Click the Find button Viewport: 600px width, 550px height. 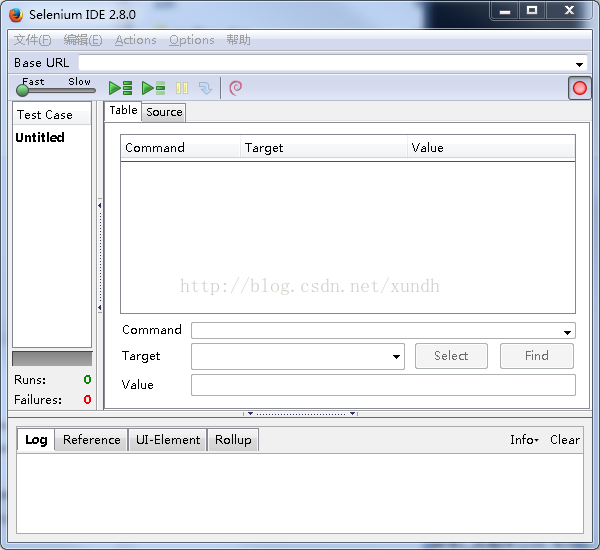click(x=536, y=356)
